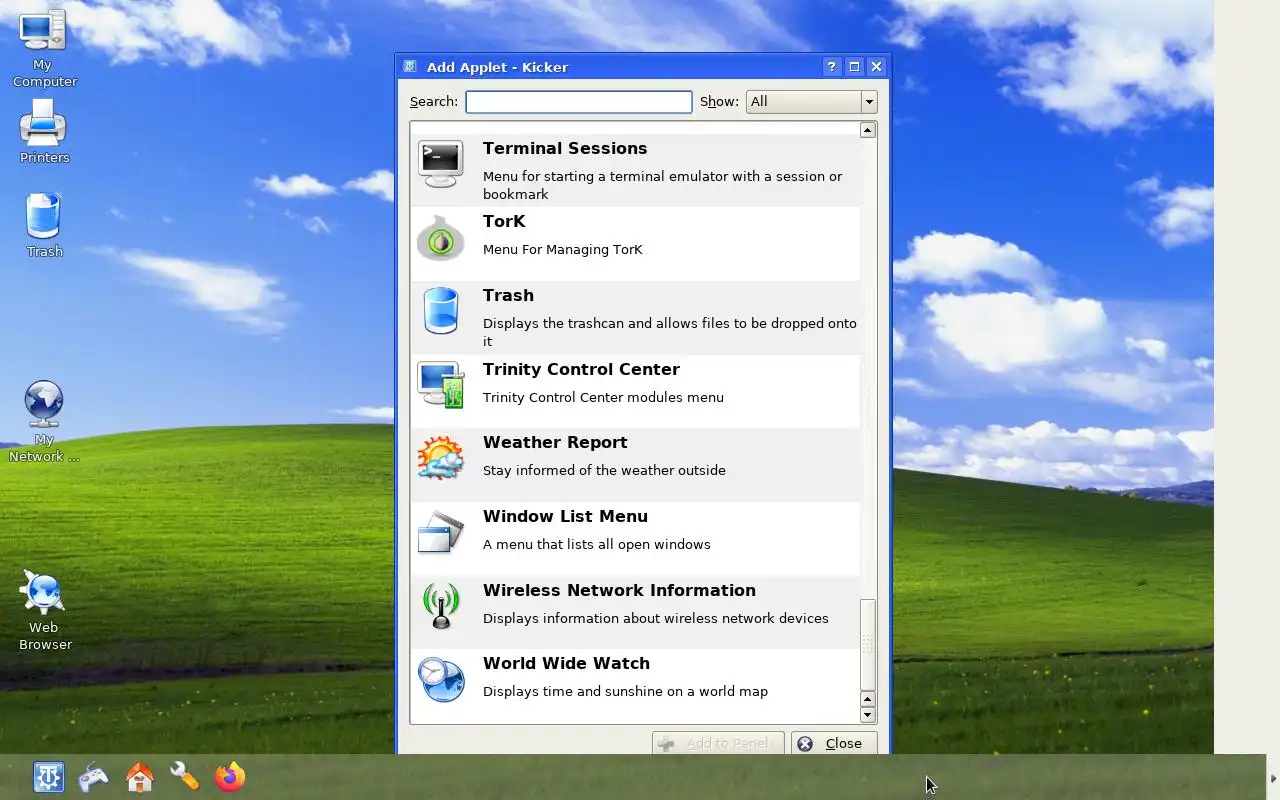
Task: Open the Show filter dropdown
Action: (x=811, y=101)
